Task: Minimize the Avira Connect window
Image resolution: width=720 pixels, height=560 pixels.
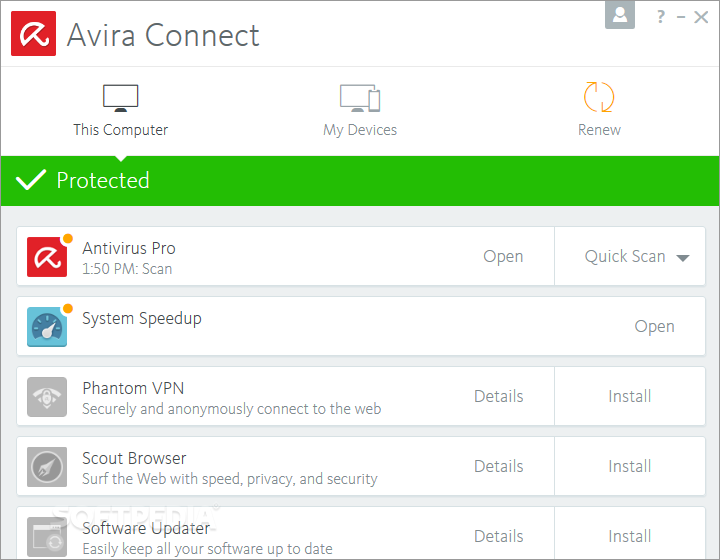Action: (681, 17)
